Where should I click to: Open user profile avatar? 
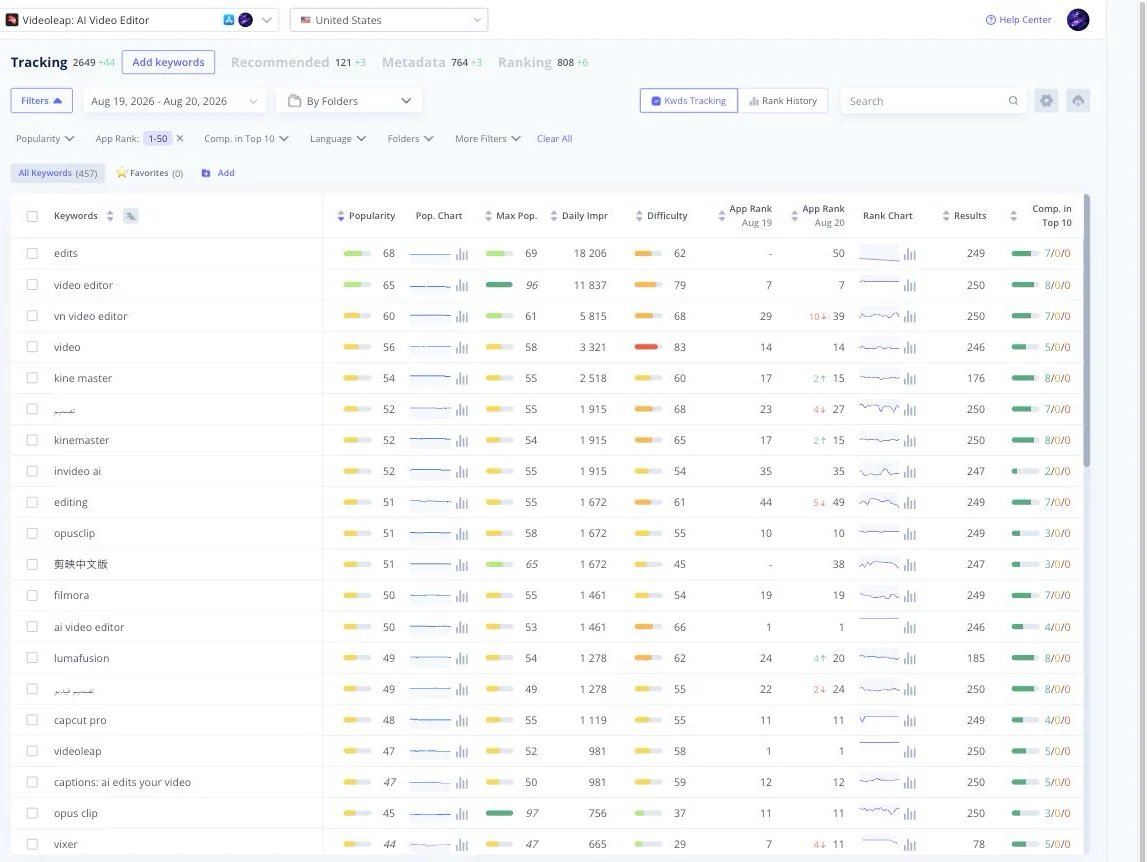click(x=1078, y=20)
